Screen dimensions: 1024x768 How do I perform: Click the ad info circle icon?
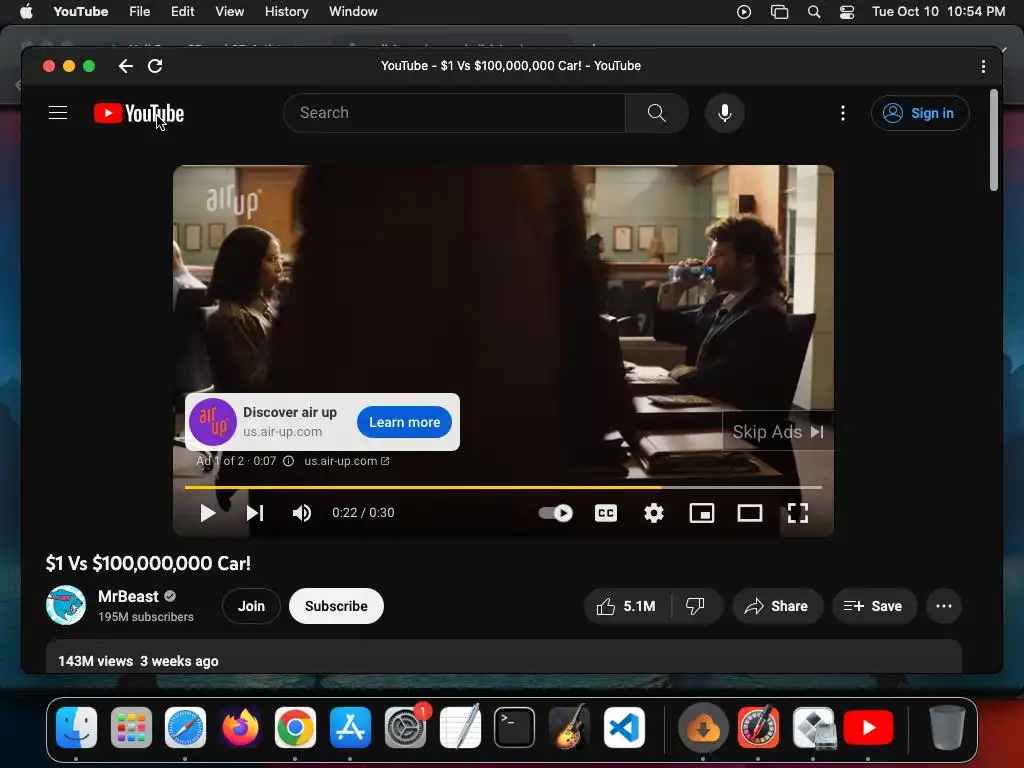[x=288, y=461]
